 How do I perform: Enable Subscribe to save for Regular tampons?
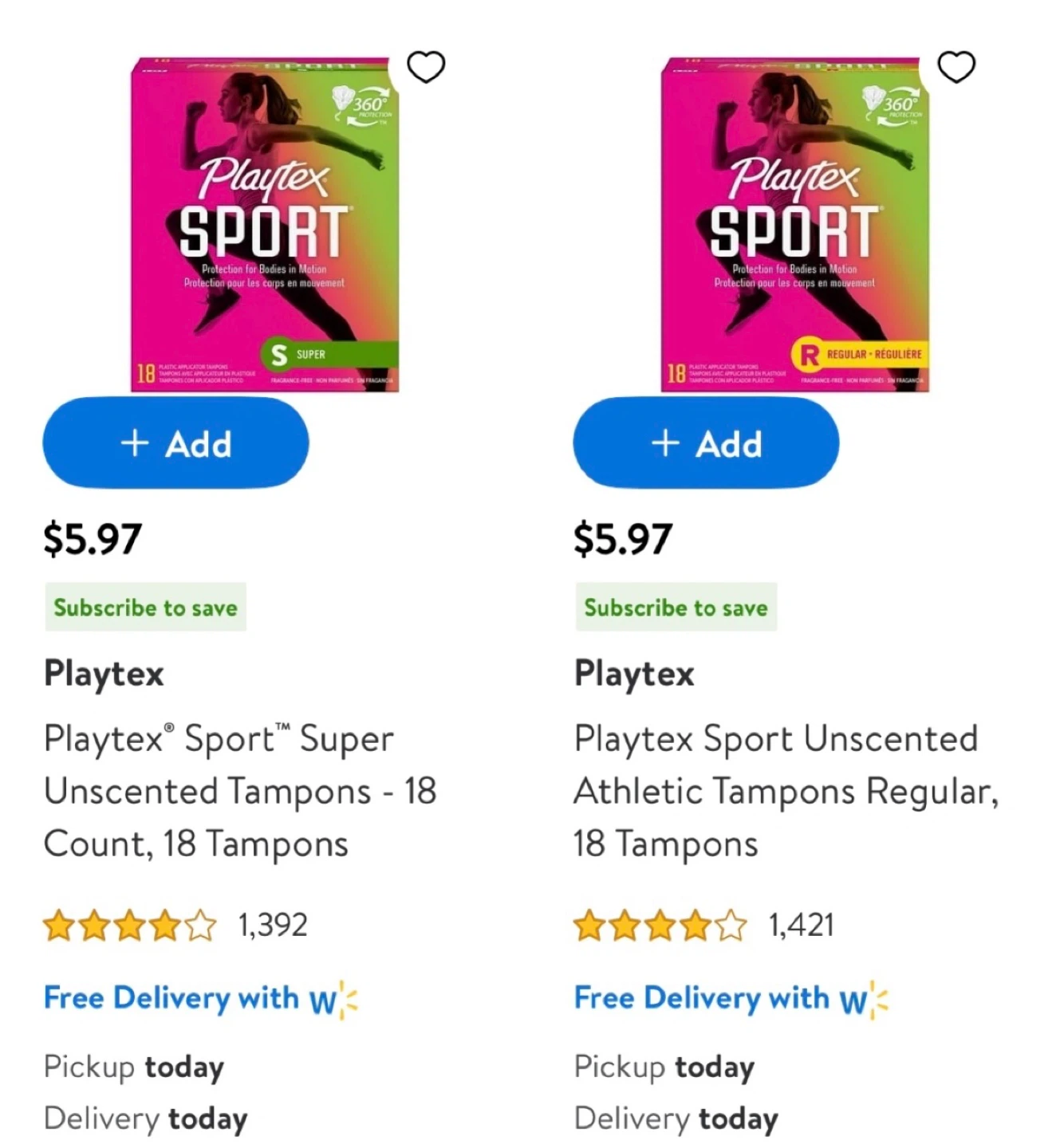[x=676, y=607]
